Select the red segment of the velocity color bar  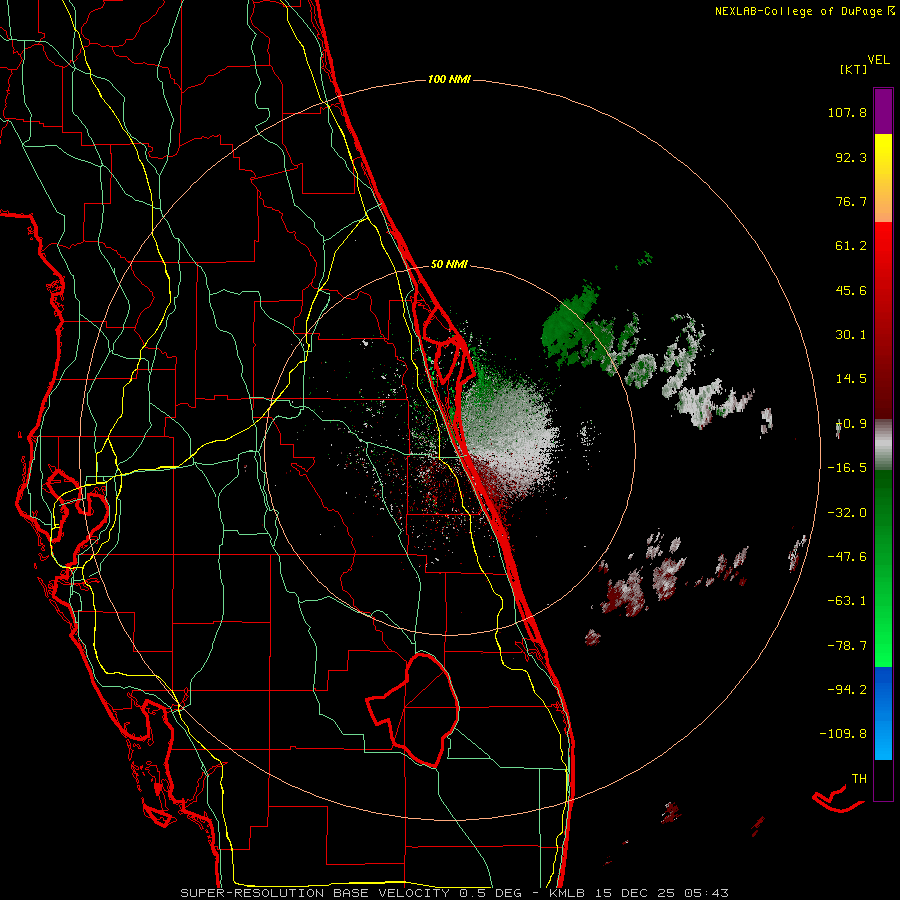(x=883, y=320)
